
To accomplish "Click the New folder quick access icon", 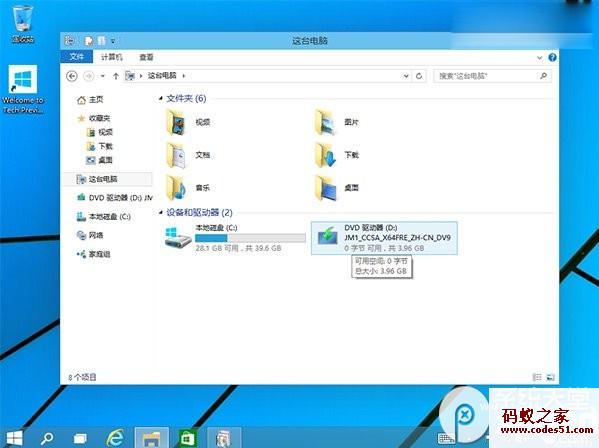I will click(102, 40).
